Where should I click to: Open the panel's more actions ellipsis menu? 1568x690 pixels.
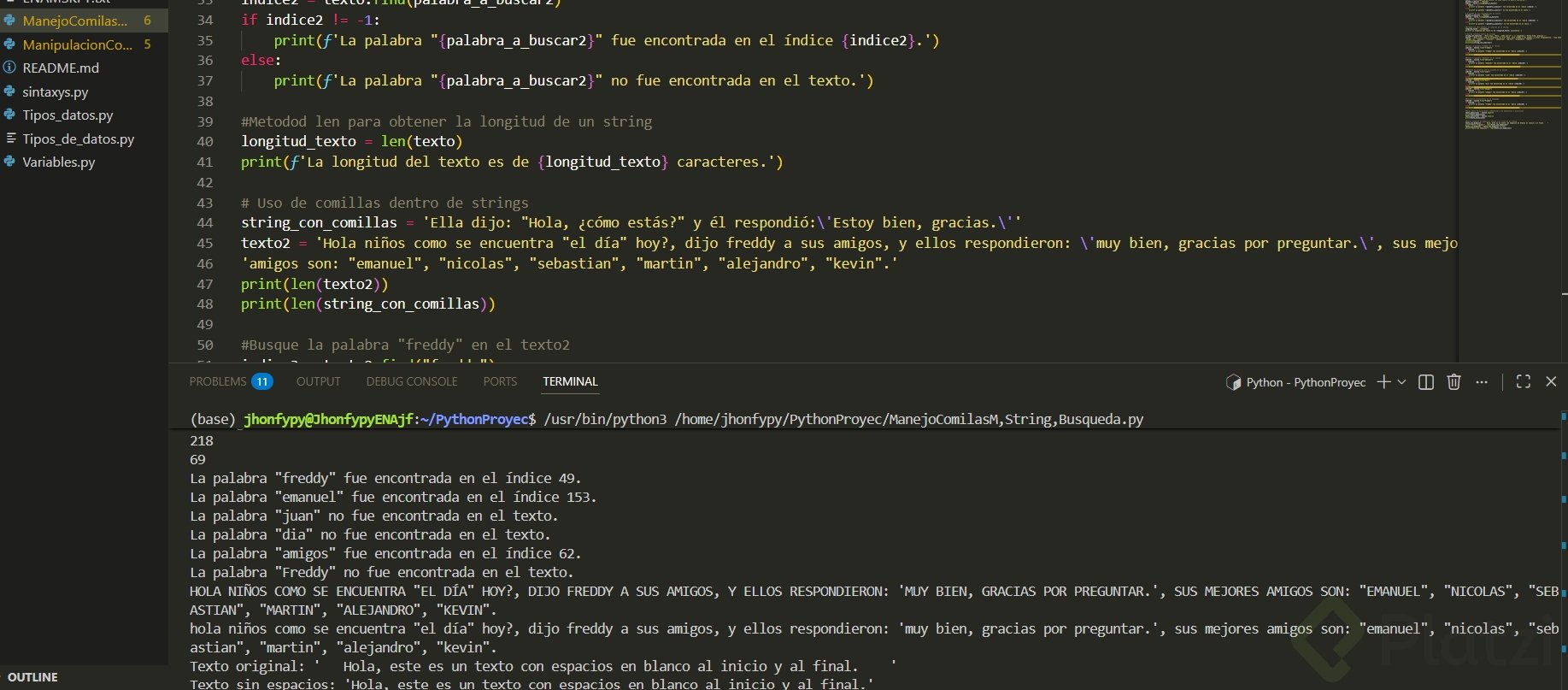coord(1482,382)
